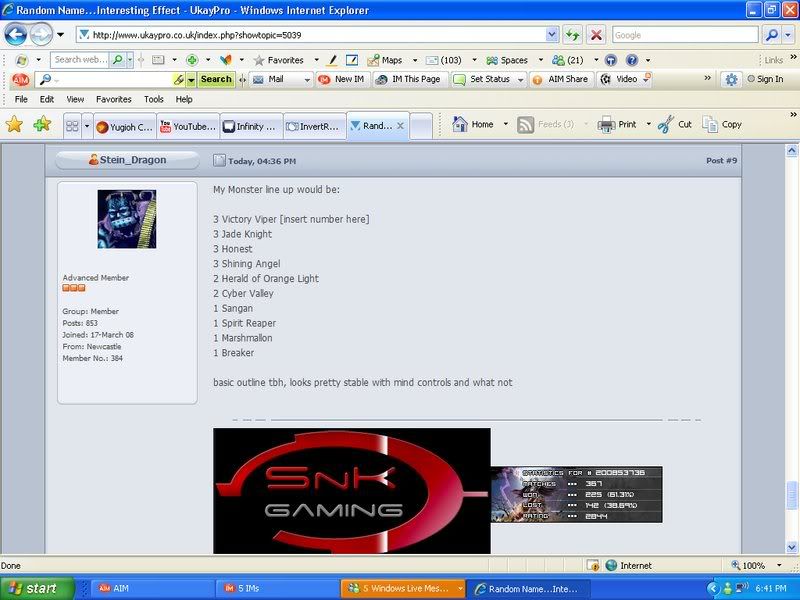Open the Favorites Center star icon
The width and height of the screenshot is (800, 600).
[15, 125]
